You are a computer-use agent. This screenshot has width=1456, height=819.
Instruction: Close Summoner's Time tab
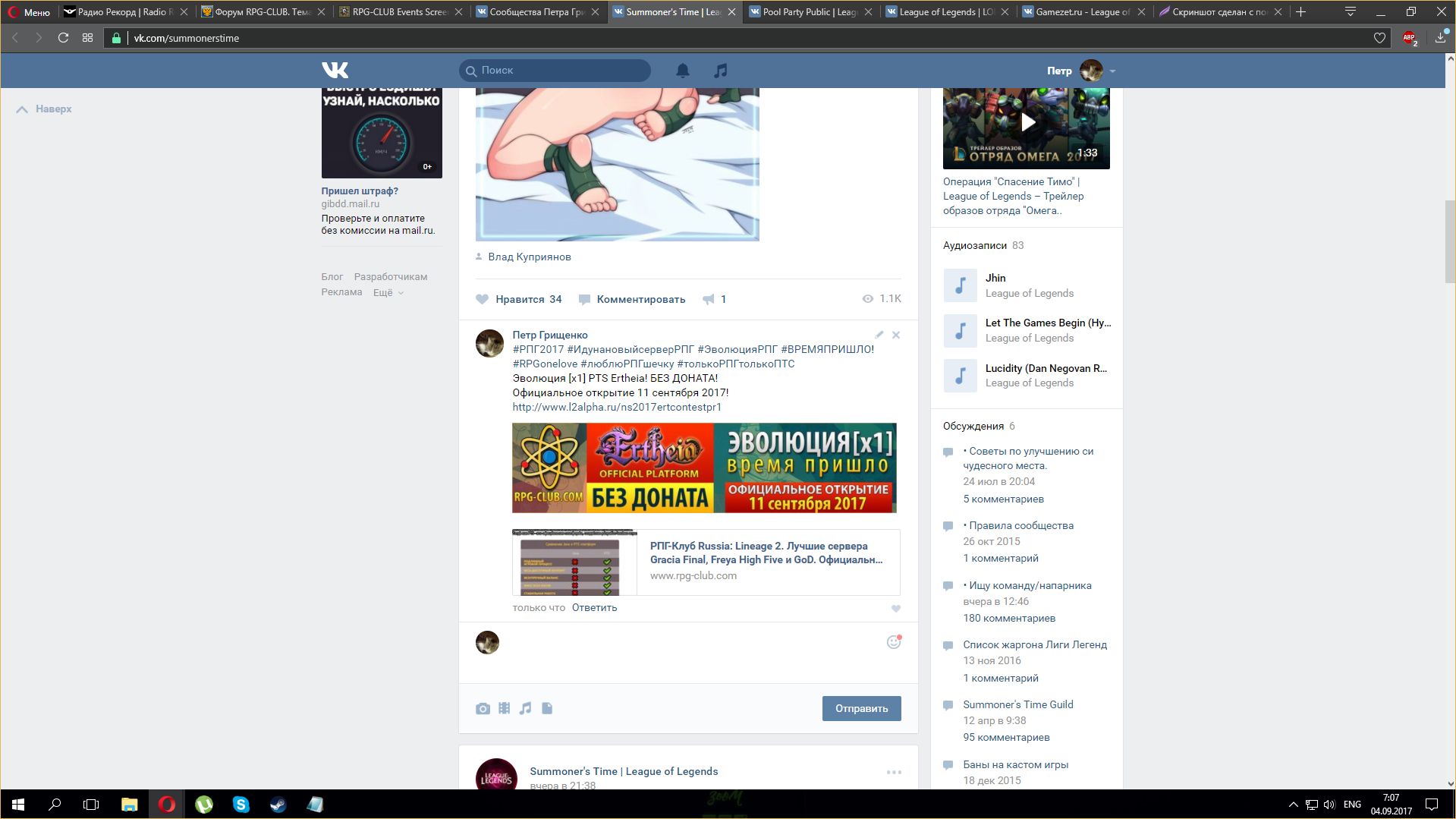click(x=731, y=12)
